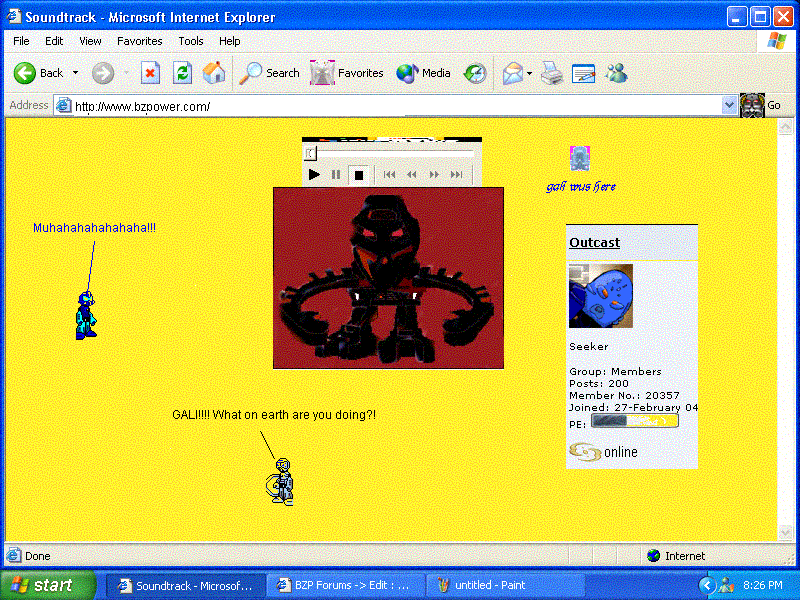Viewport: 800px width, 600px height.
Task: Click the grey sprite character with ring
Action: click(x=281, y=482)
